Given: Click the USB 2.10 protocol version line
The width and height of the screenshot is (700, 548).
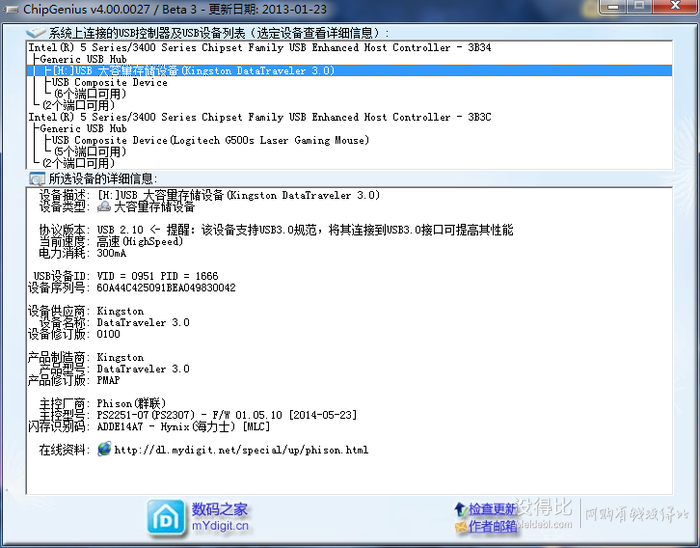Looking at the screenshot, I should [305, 230].
